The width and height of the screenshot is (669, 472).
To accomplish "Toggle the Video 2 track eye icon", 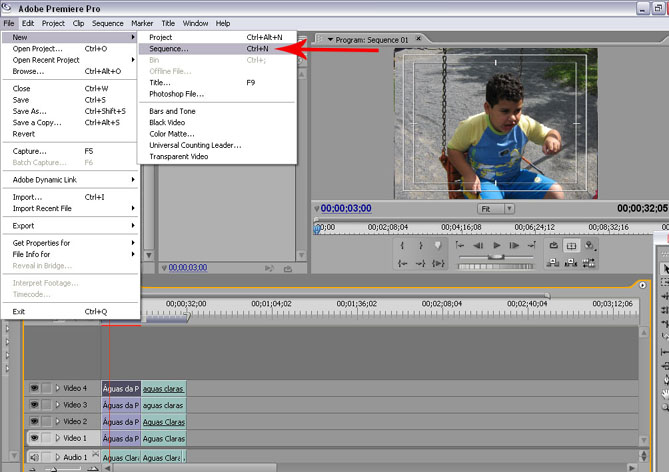I will [33, 422].
